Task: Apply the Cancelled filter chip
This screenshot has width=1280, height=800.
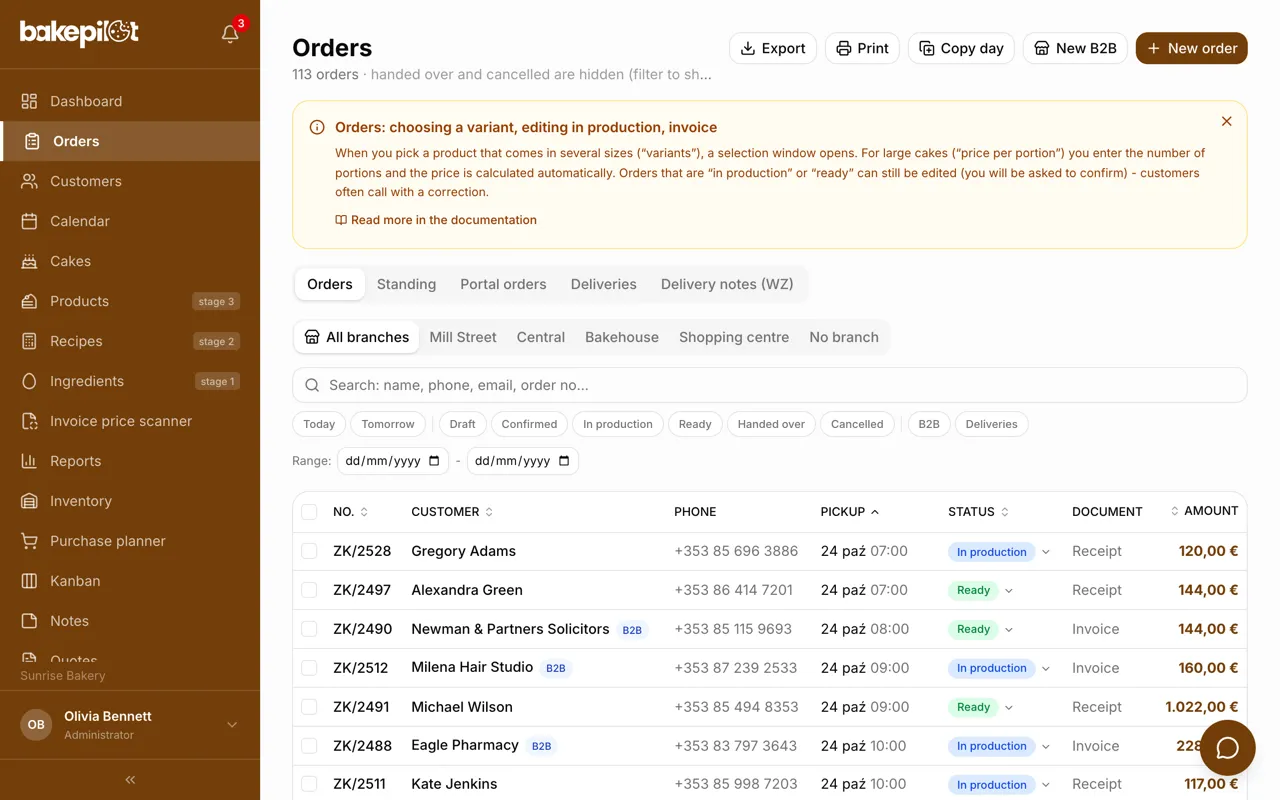Action: pyautogui.click(x=857, y=424)
